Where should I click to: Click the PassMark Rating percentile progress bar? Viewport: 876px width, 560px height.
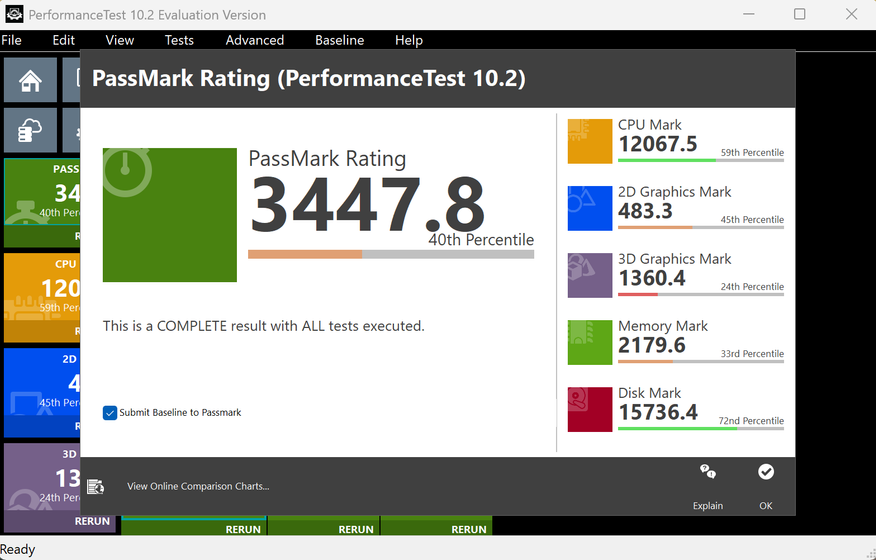pyautogui.click(x=391, y=254)
